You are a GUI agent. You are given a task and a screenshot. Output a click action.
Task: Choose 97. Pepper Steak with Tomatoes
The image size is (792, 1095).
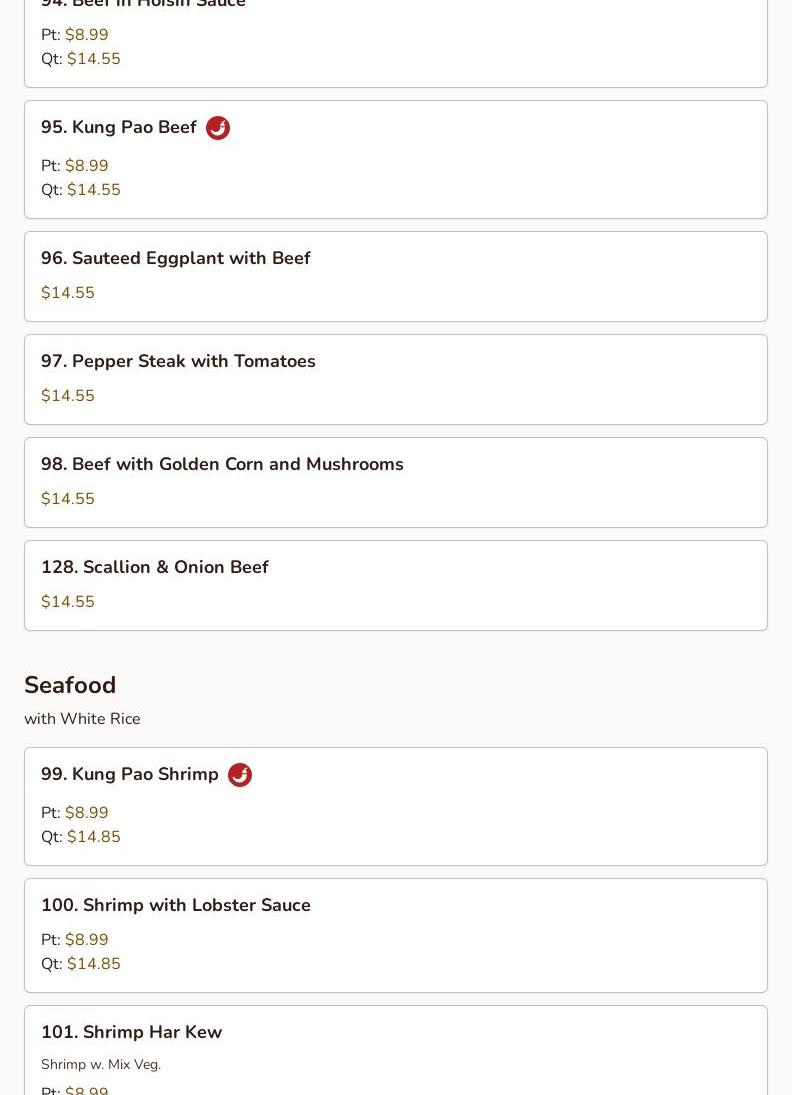pos(396,379)
